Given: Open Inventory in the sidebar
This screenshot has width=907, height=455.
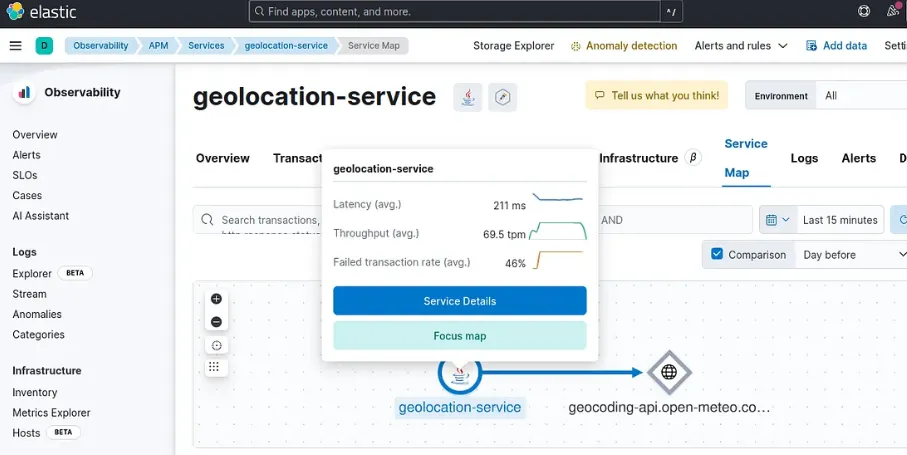Looking at the screenshot, I should [x=35, y=392].
